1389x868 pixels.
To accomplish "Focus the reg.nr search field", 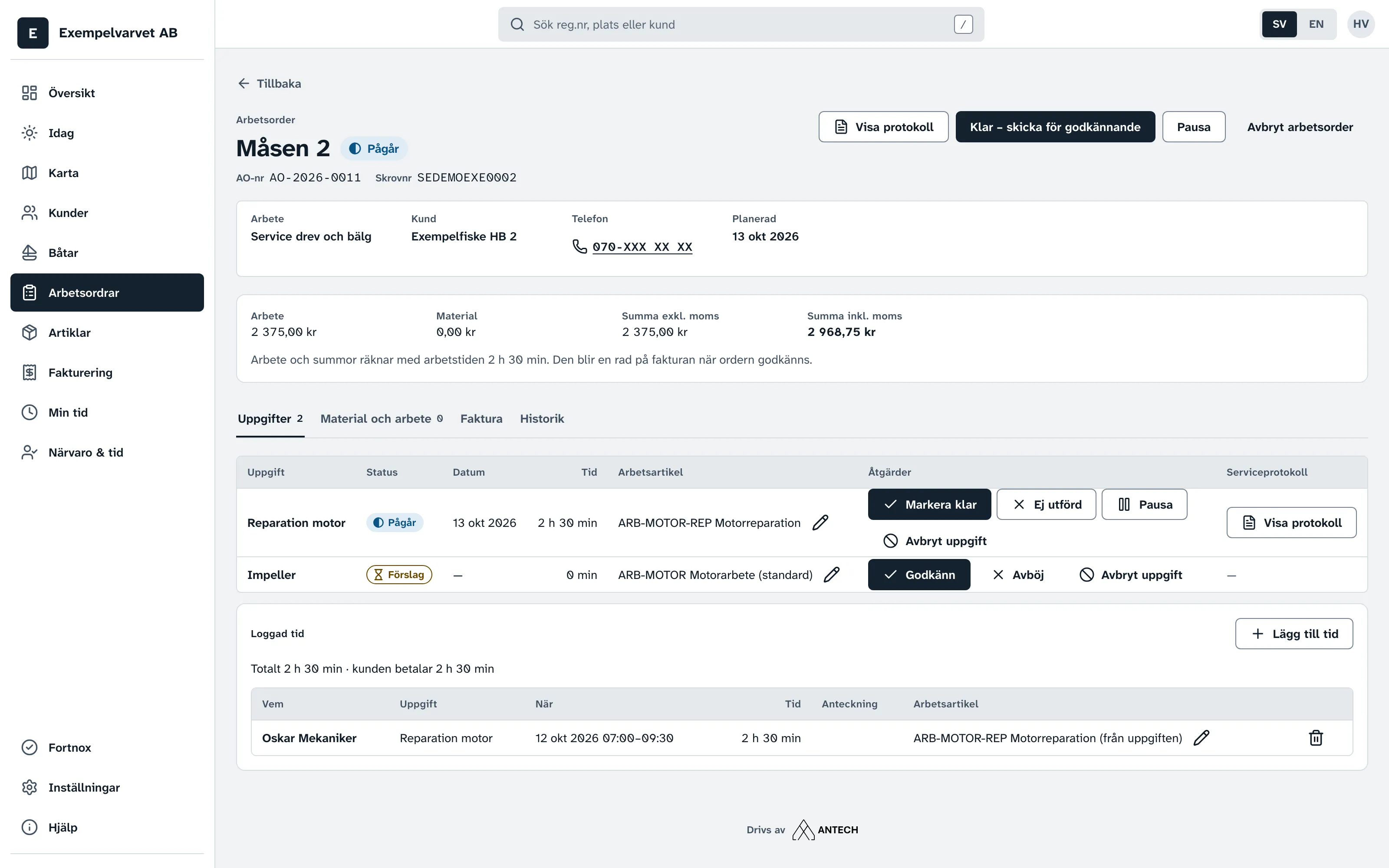I will 741,24.
